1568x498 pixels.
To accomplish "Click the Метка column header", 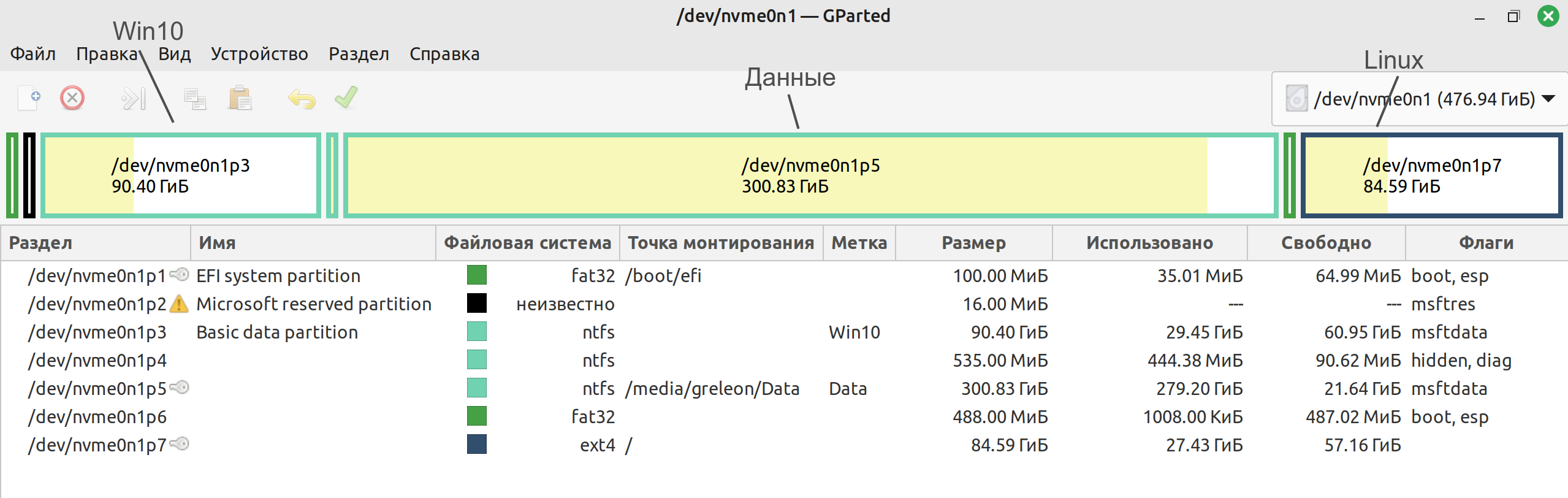I will click(859, 243).
